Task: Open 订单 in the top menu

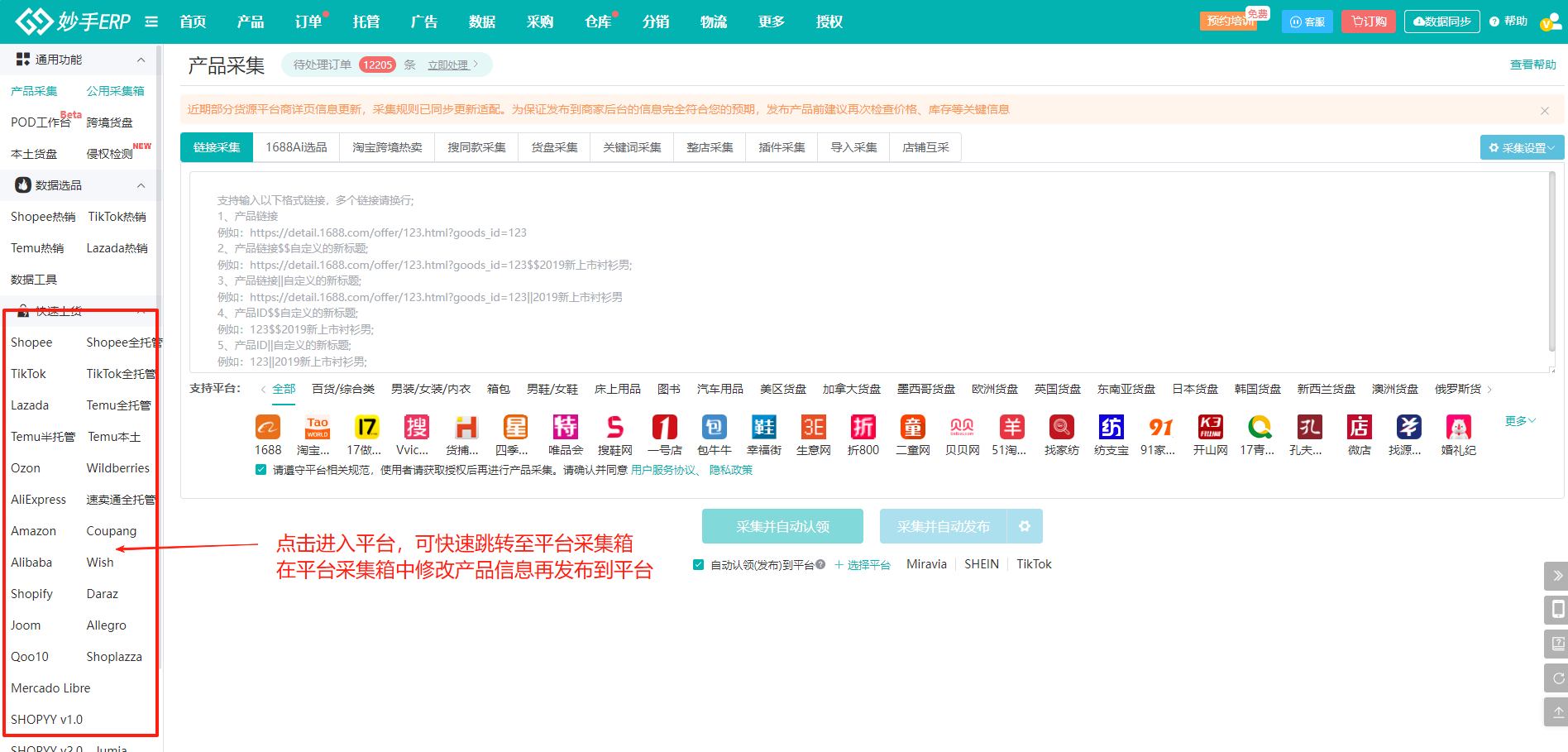Action: [308, 22]
